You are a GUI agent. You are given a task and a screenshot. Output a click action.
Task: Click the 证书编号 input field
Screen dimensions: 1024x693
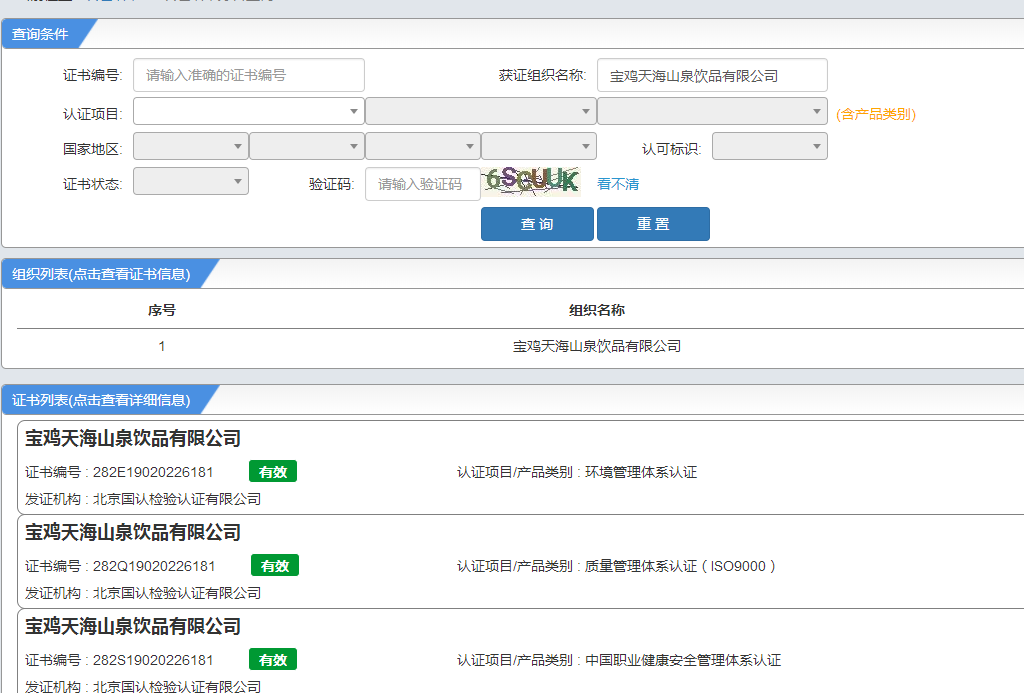click(x=249, y=75)
